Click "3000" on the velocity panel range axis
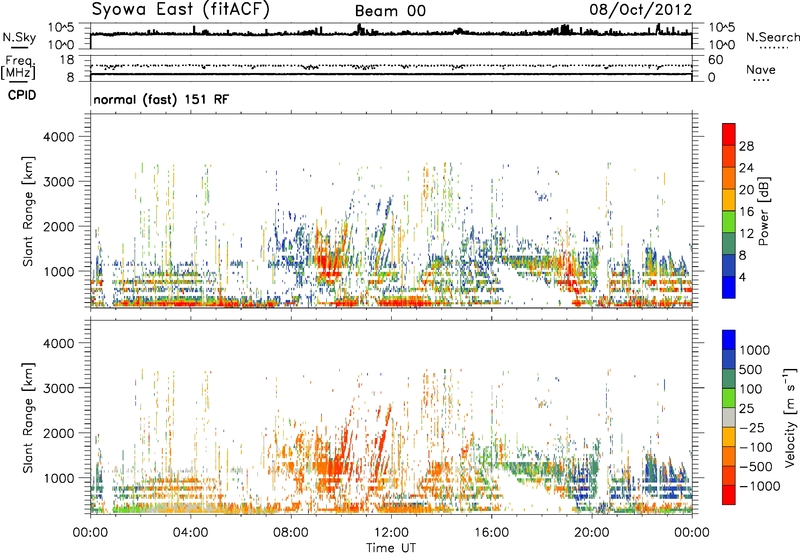Viewport: 800px width, 554px height. coord(58,388)
